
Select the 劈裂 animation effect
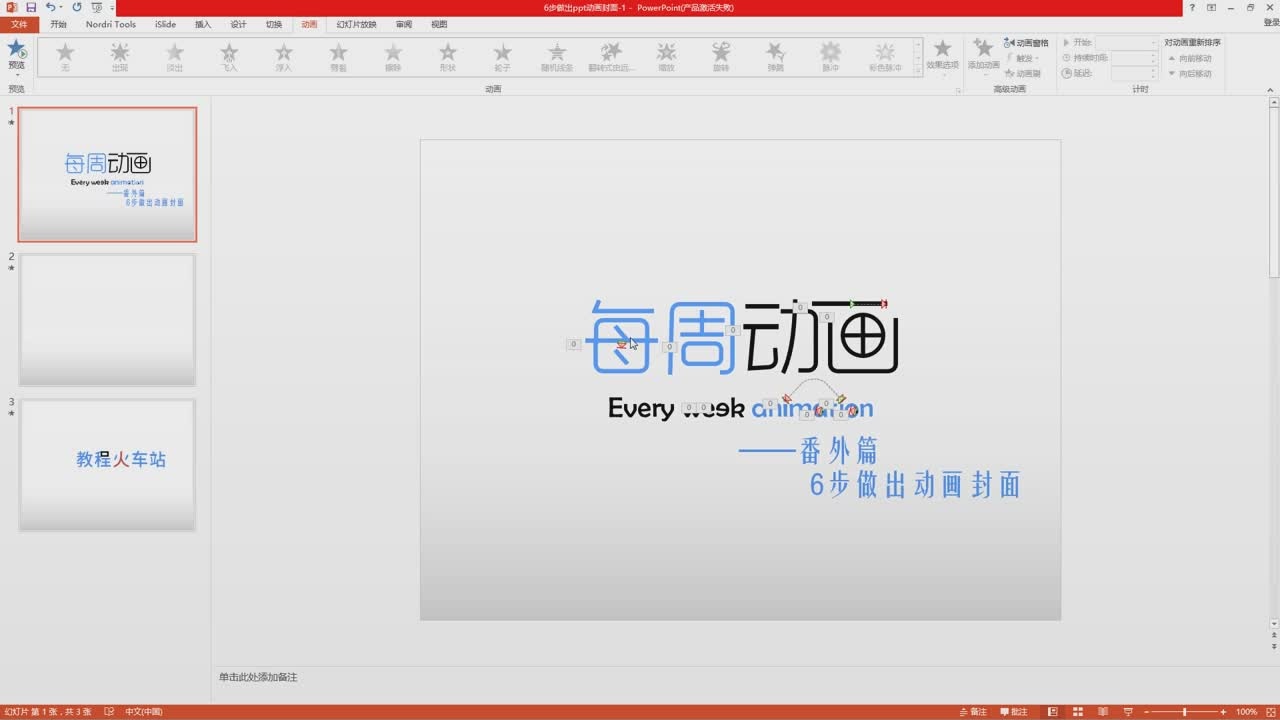click(339, 58)
